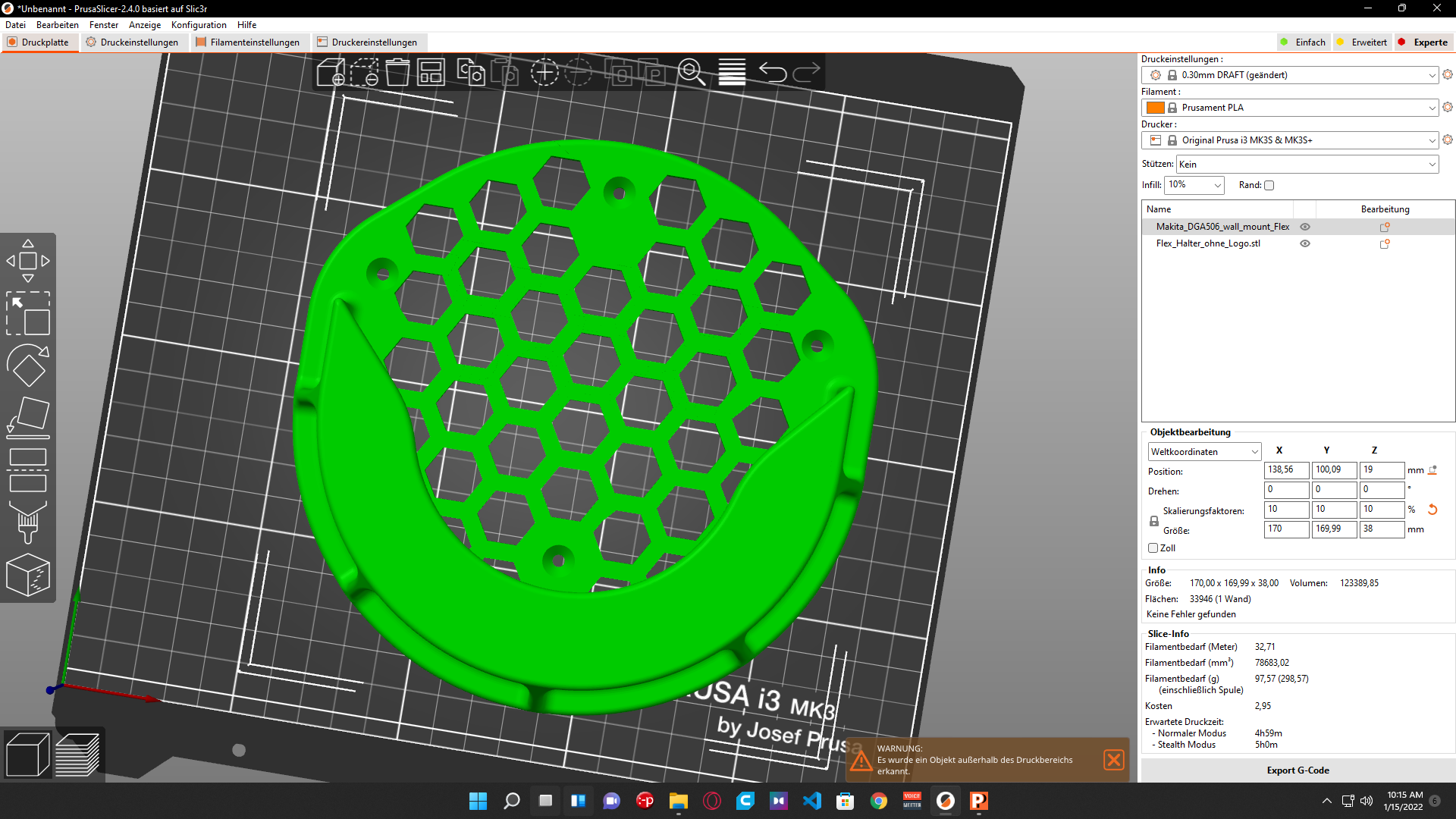This screenshot has width=1456, height=819.
Task: Switch to 3D editor view icon
Action: [27, 755]
